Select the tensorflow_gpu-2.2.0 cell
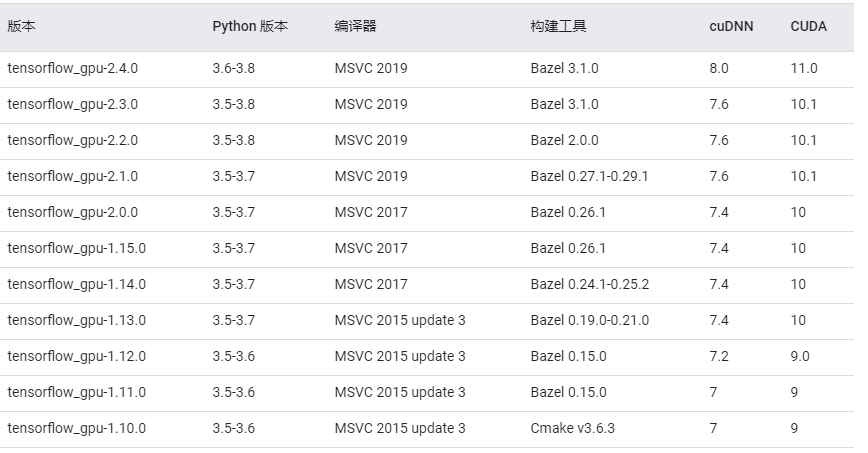This screenshot has width=868, height=453. pos(73,140)
